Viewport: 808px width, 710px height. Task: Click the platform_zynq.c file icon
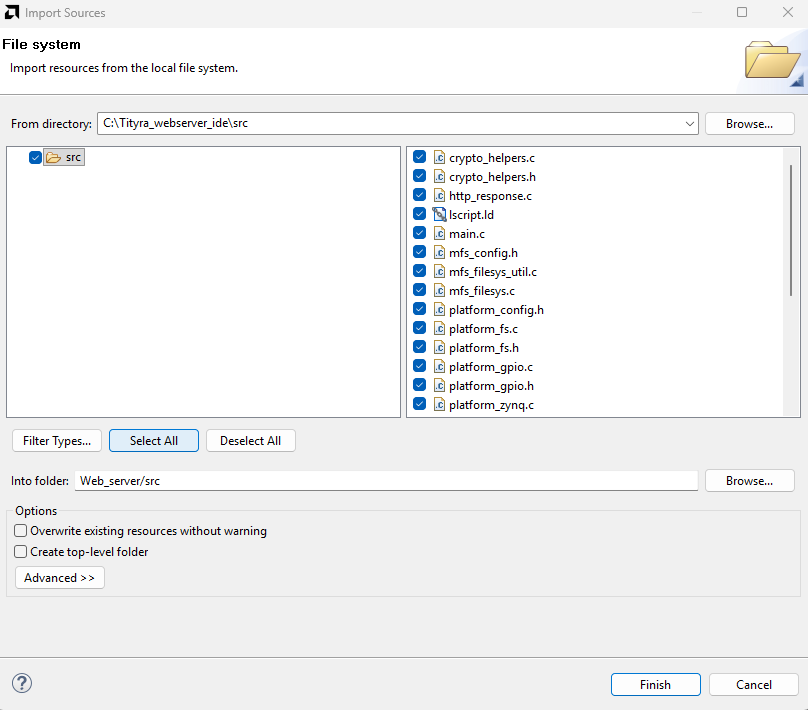tap(439, 405)
